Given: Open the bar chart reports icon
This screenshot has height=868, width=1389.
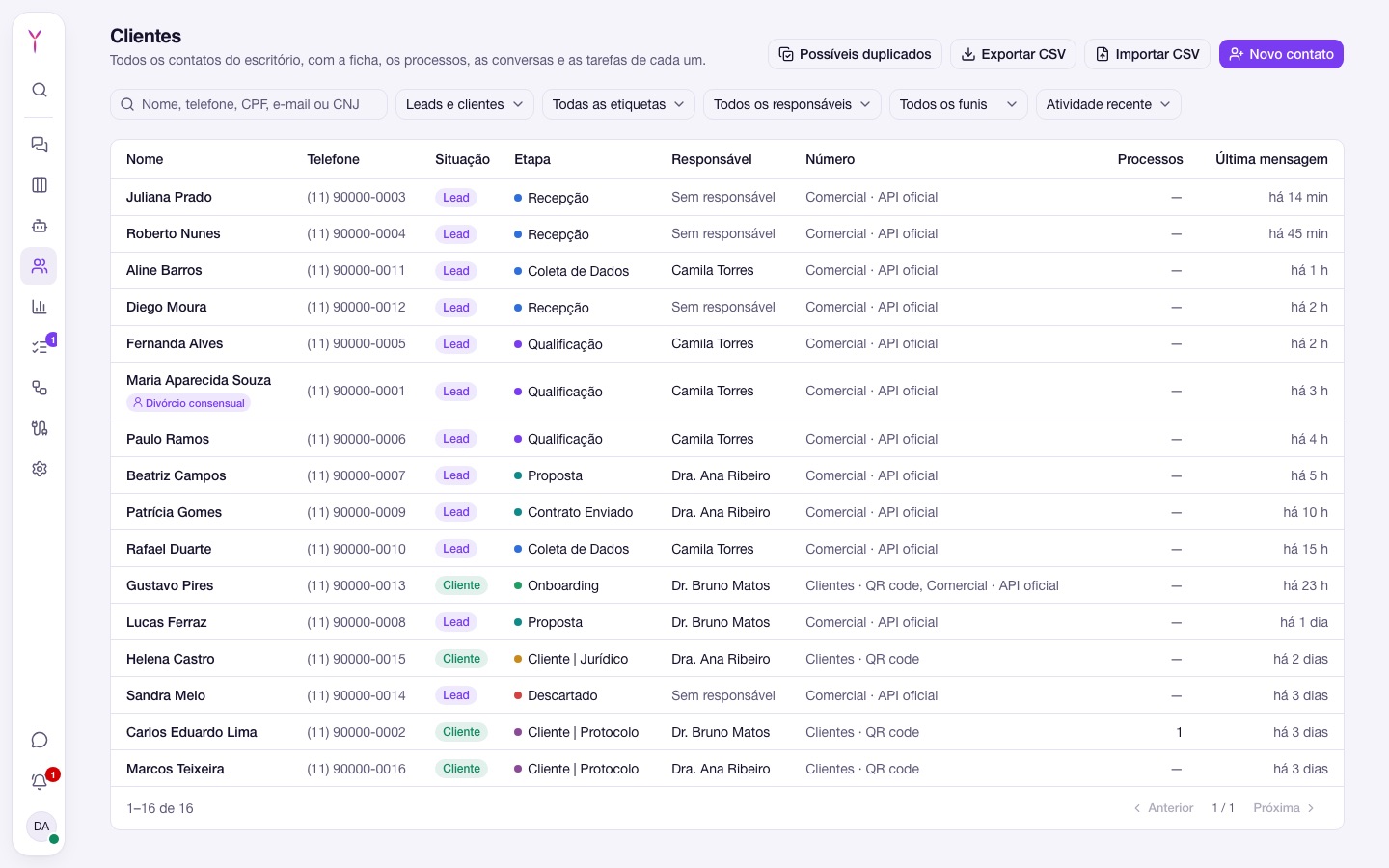Looking at the screenshot, I should [x=40, y=307].
